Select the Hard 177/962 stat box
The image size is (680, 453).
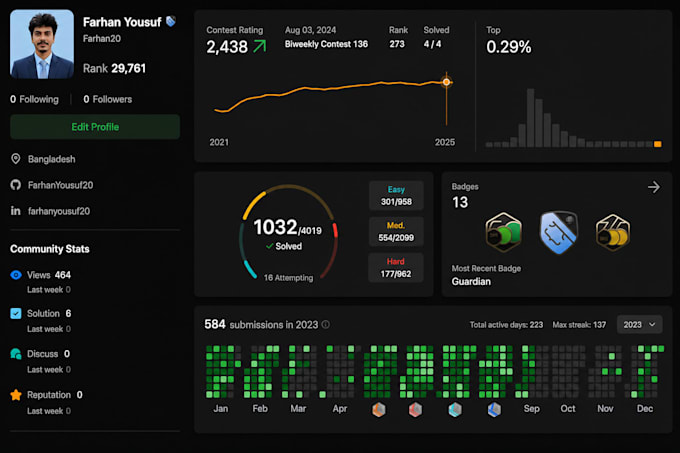(x=396, y=267)
